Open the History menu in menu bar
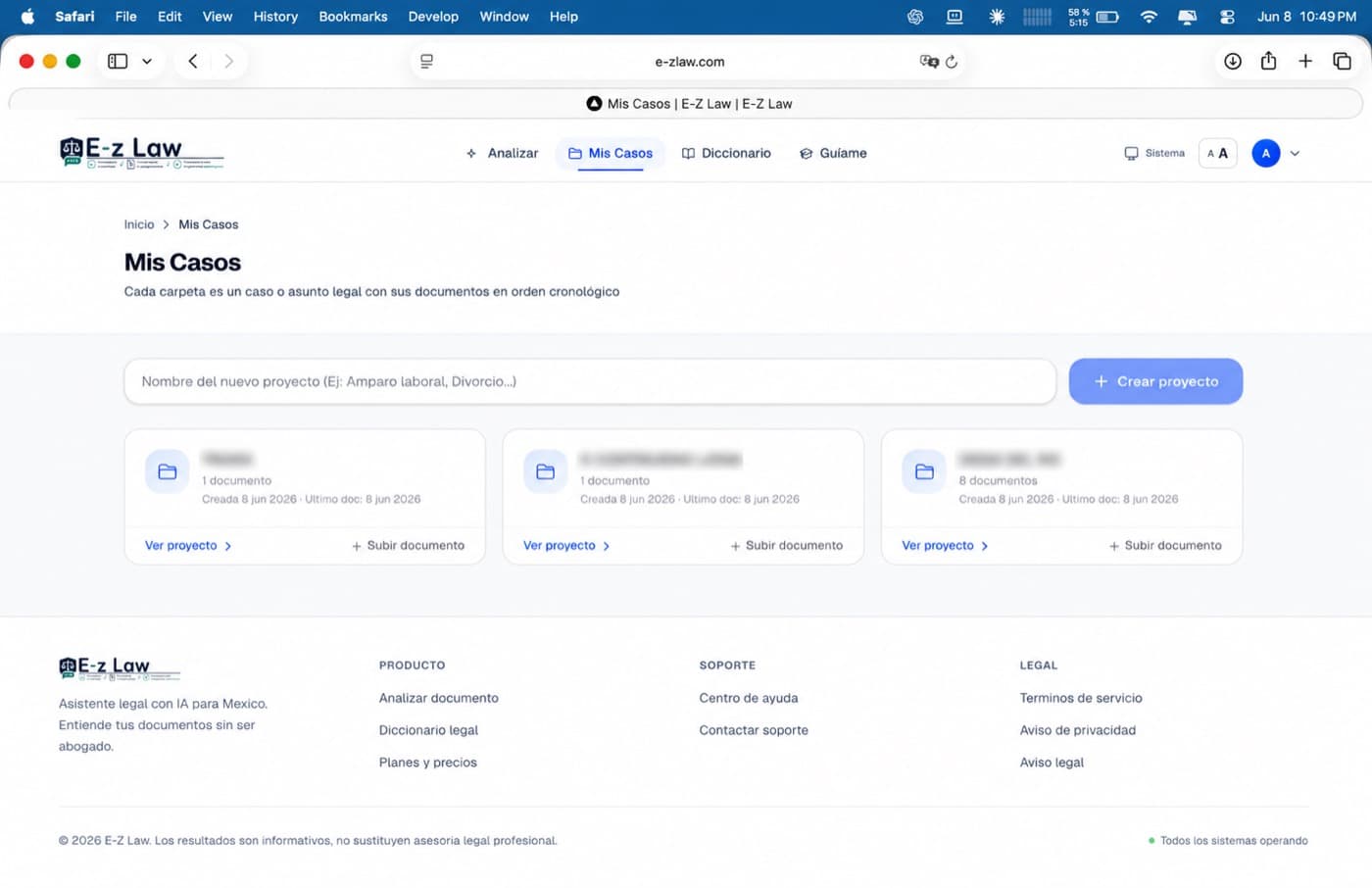The height and width of the screenshot is (888, 1372). pos(275,17)
